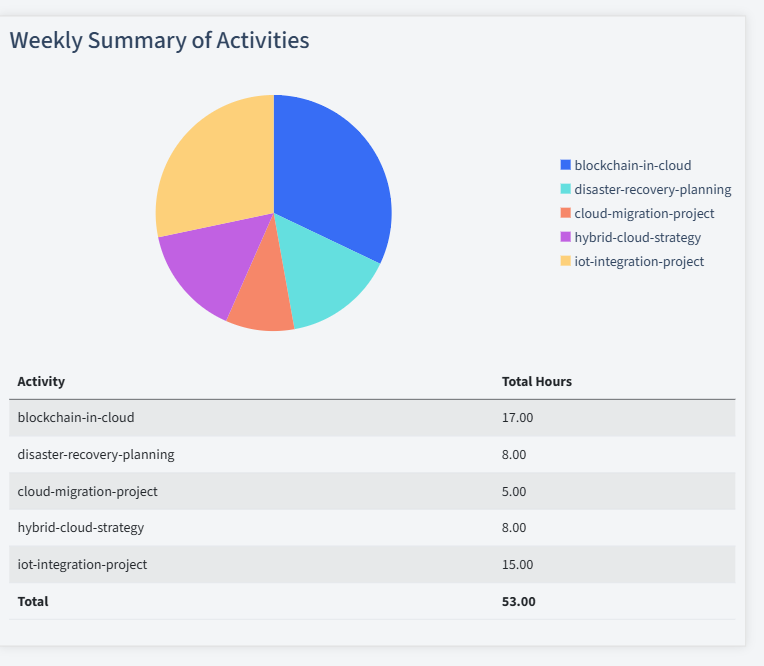764x666 pixels.
Task: Click the Total Hours column header
Action: [536, 381]
